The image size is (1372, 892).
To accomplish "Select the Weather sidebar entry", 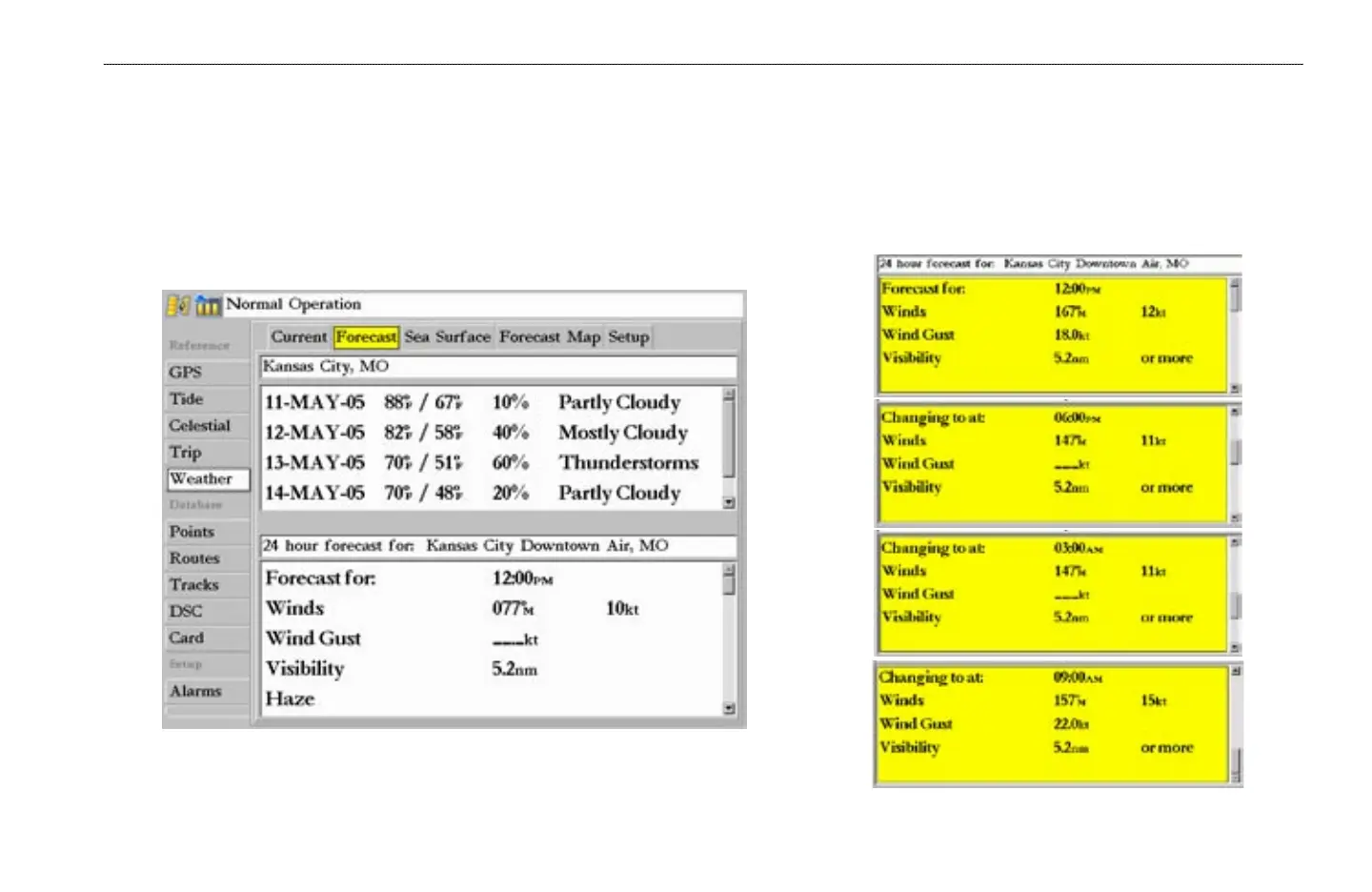I will pyautogui.click(x=208, y=478).
